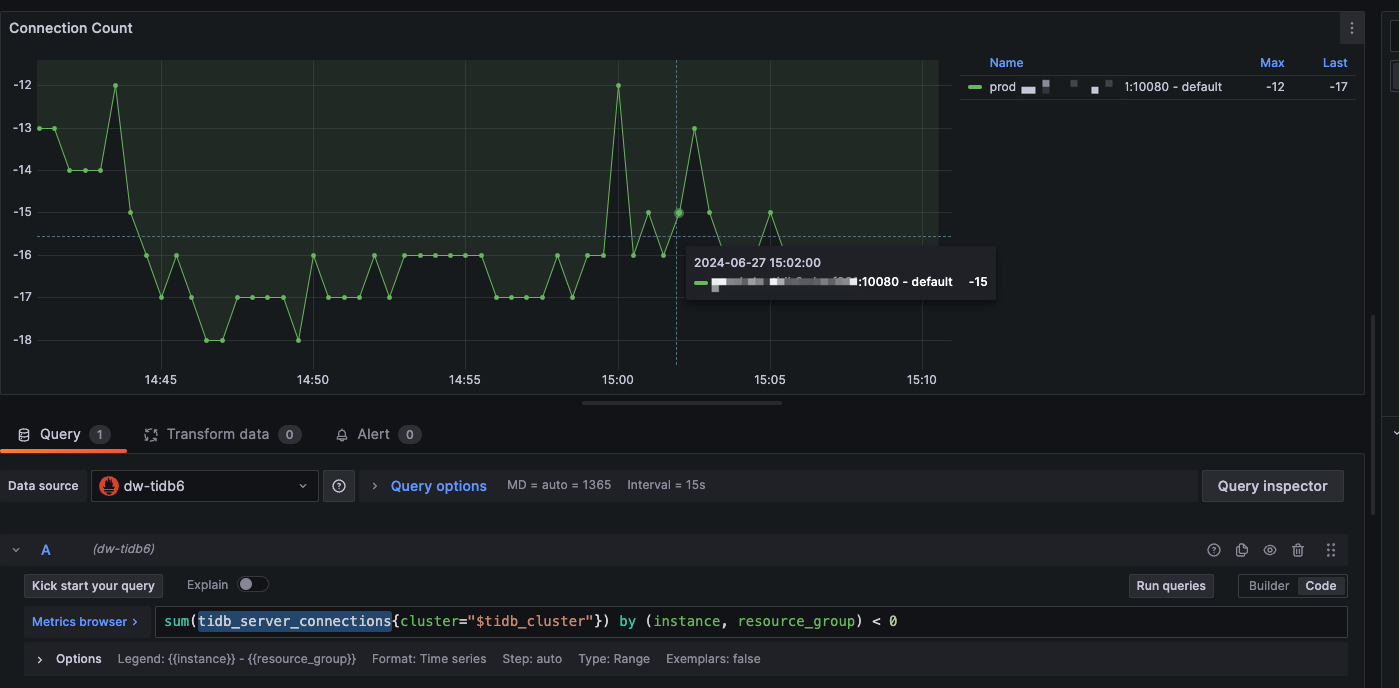Screen dimensions: 1399x688
Task: Switch the editor to Builder mode
Action: tap(1268, 586)
